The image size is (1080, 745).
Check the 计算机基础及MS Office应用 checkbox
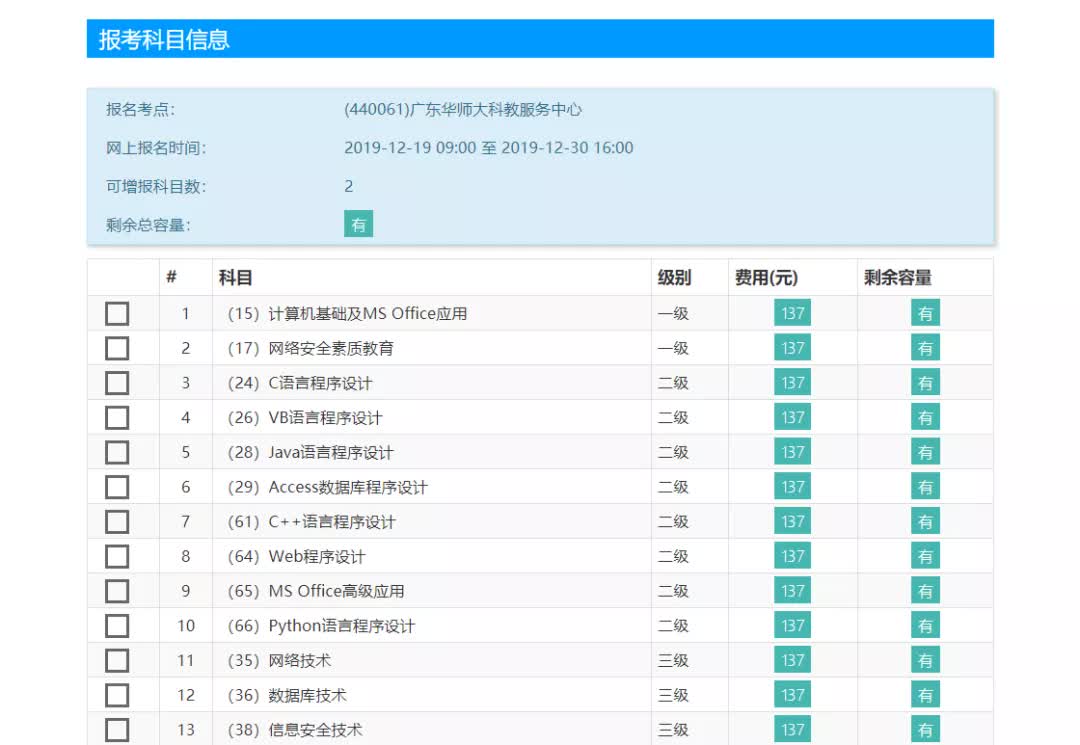(x=117, y=312)
